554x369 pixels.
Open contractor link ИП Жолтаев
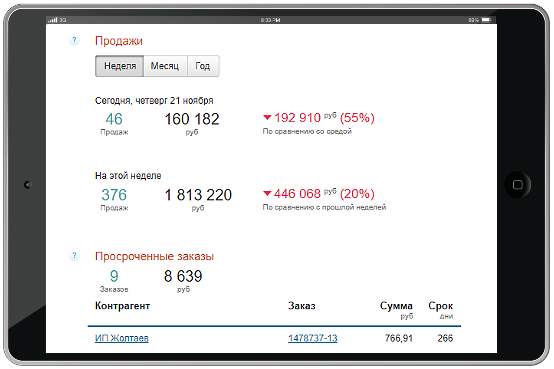(x=122, y=338)
